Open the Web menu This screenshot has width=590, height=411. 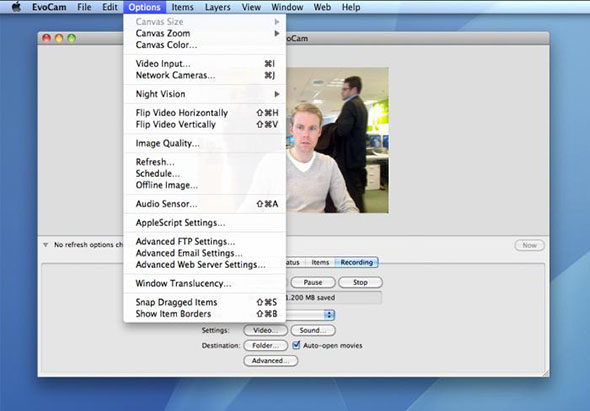322,7
